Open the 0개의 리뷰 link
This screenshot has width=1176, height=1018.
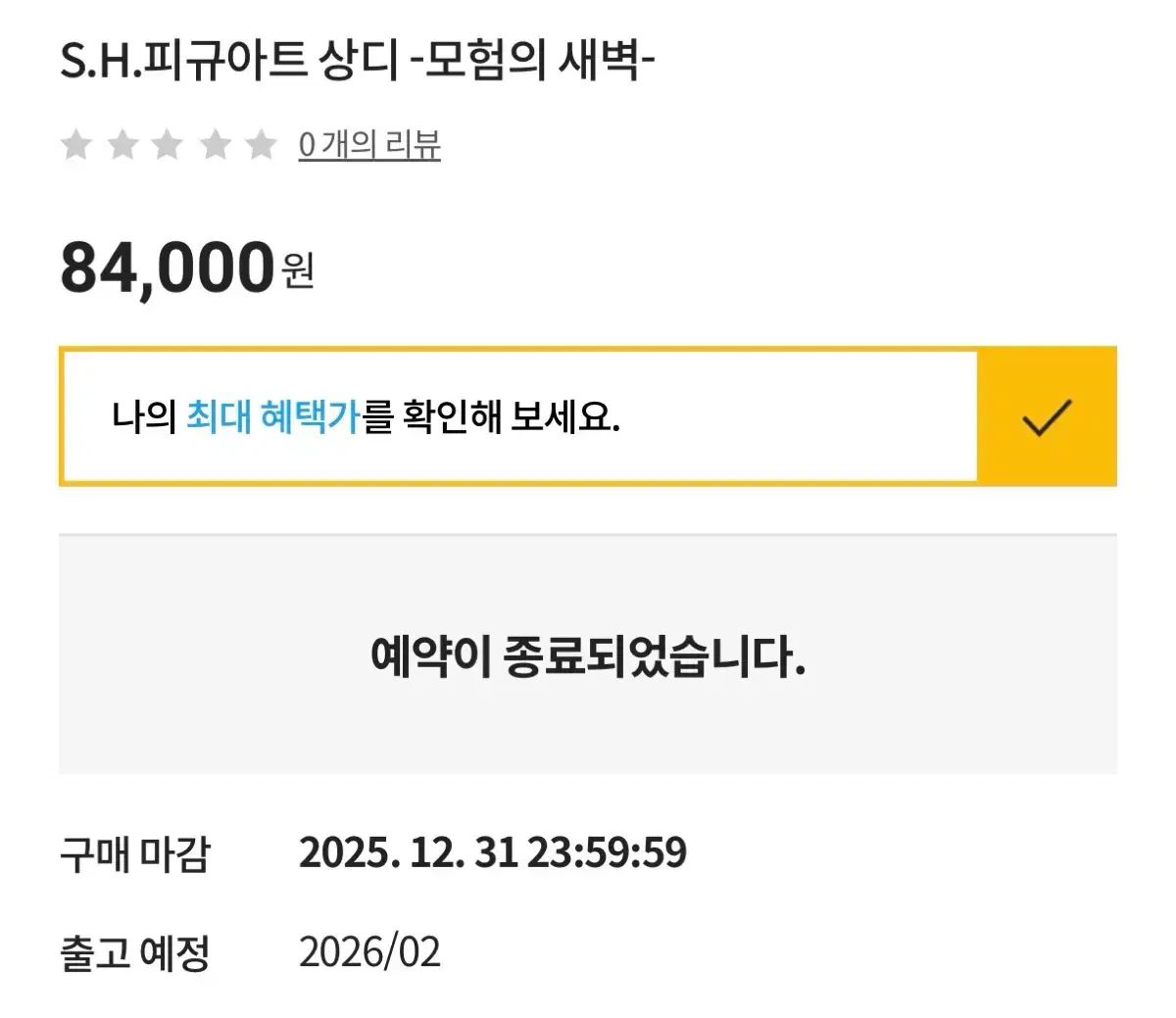coord(369,145)
